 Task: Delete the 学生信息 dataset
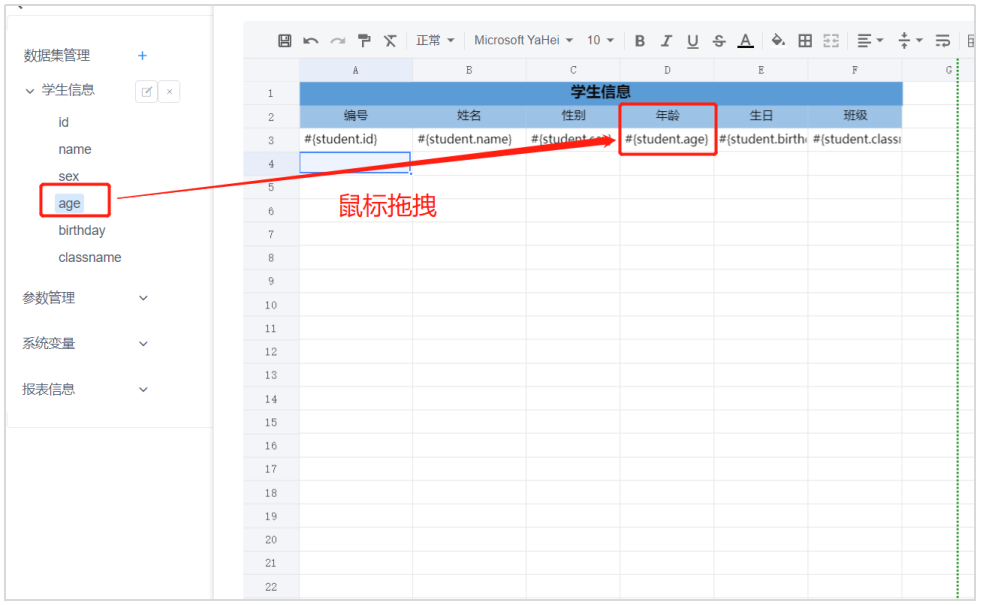click(170, 92)
